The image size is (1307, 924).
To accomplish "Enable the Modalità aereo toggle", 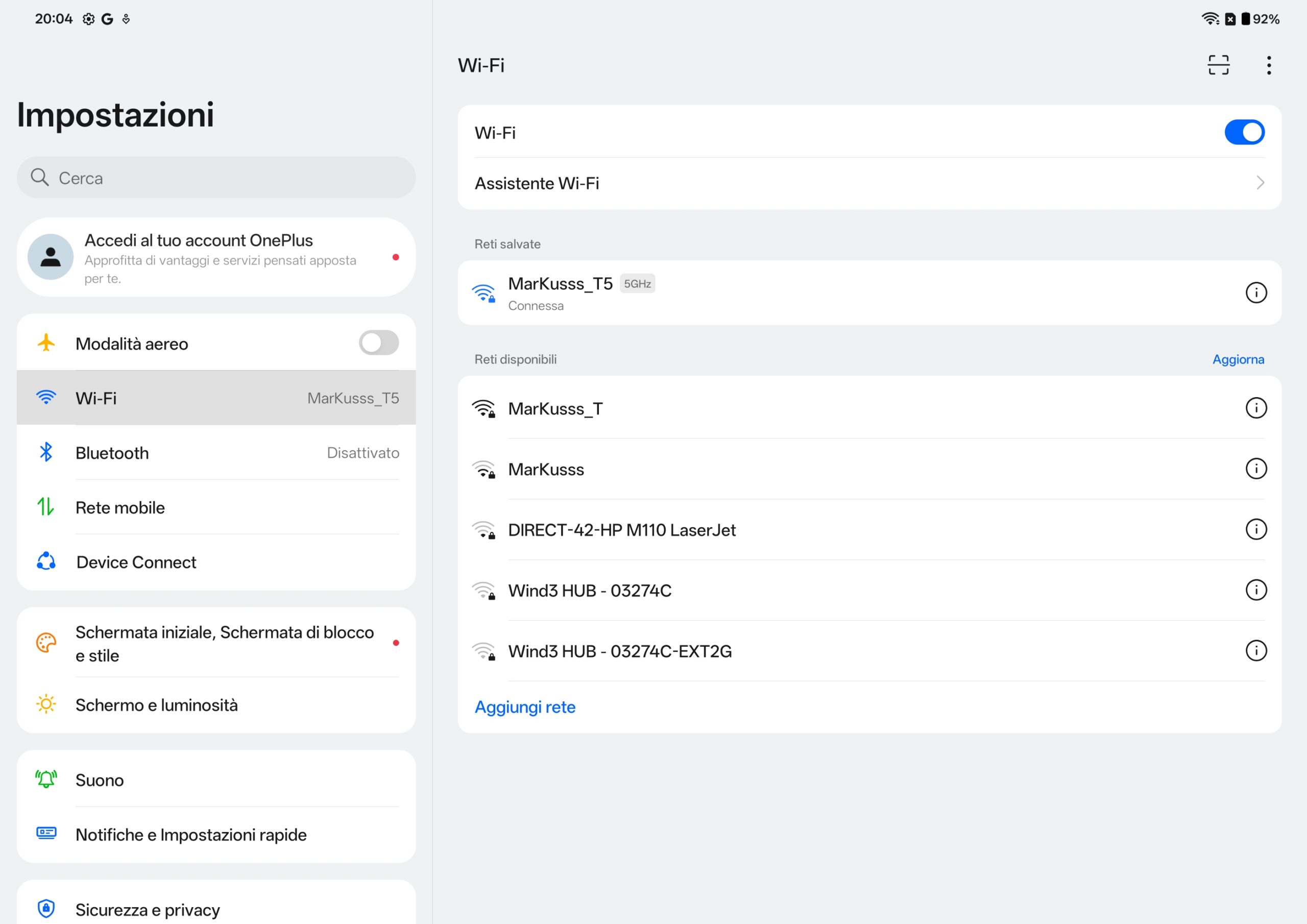I will pos(378,343).
